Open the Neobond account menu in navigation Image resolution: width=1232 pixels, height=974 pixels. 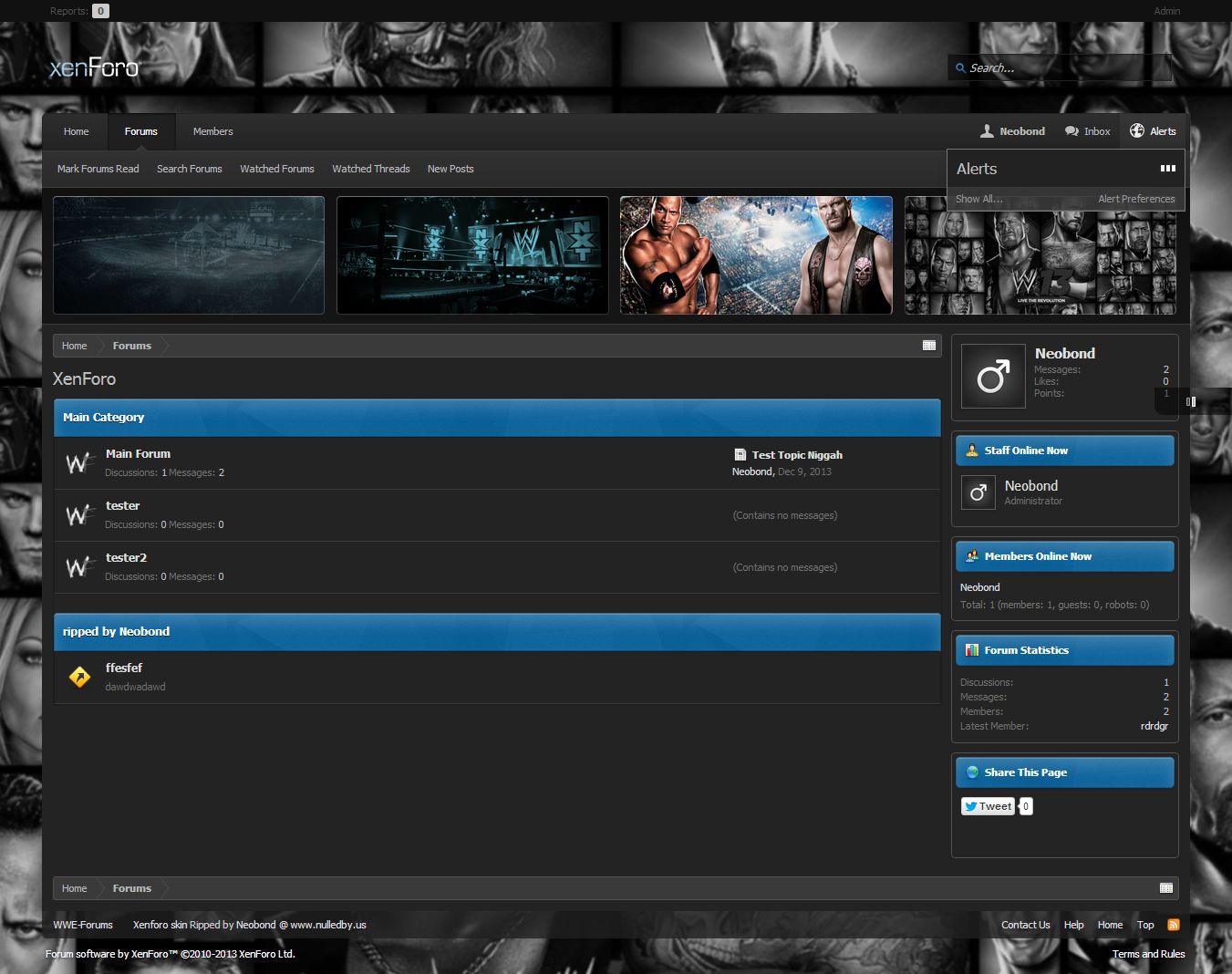coord(1012,131)
